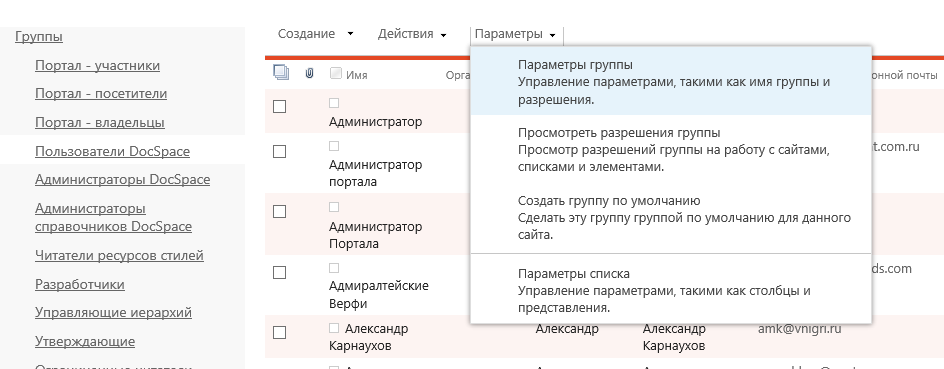944x369 pixels.
Task: Check the row box for Адмиралтейские Верфи
Action: pos(279,273)
